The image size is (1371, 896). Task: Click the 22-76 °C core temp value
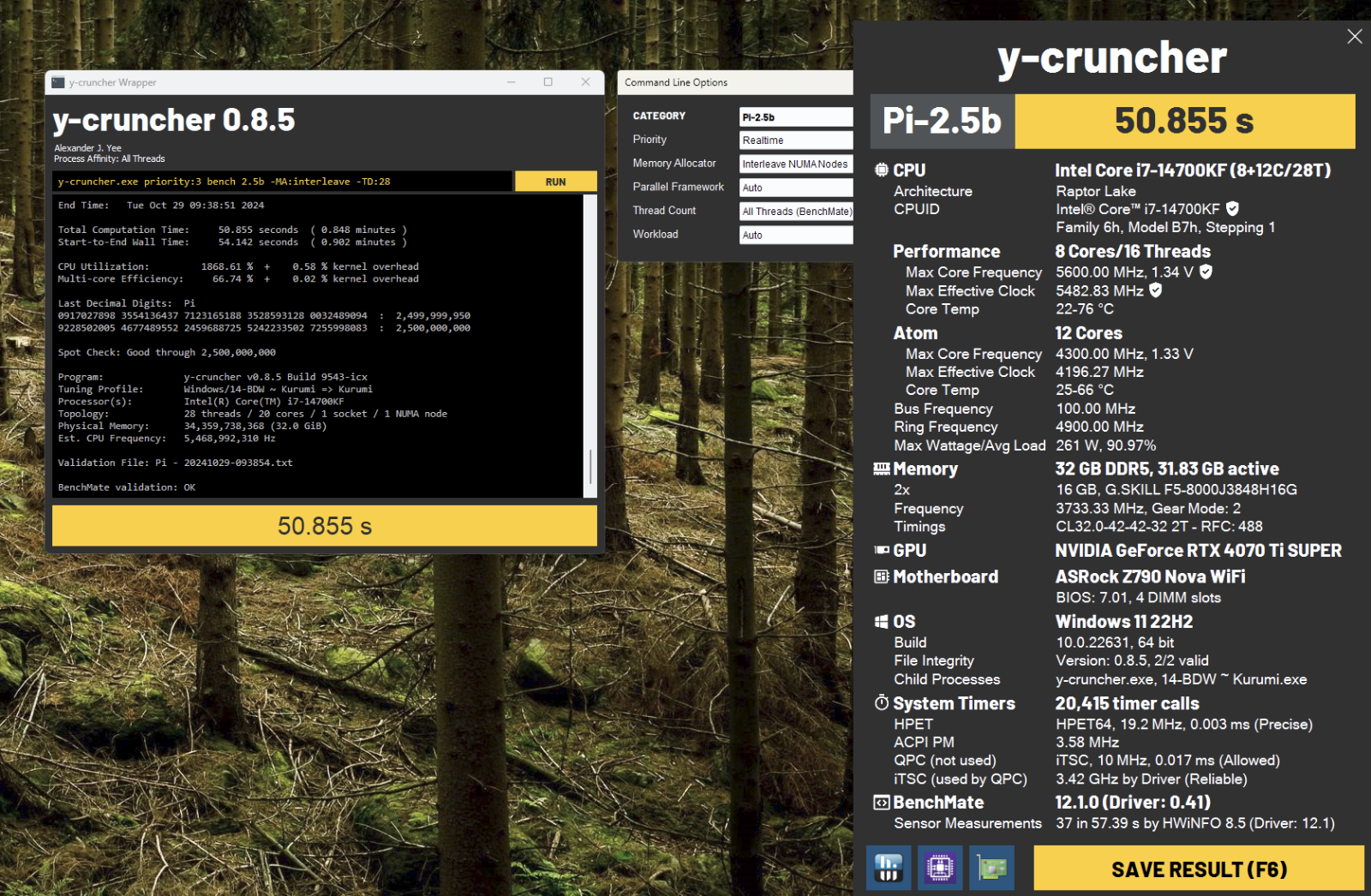point(1085,308)
